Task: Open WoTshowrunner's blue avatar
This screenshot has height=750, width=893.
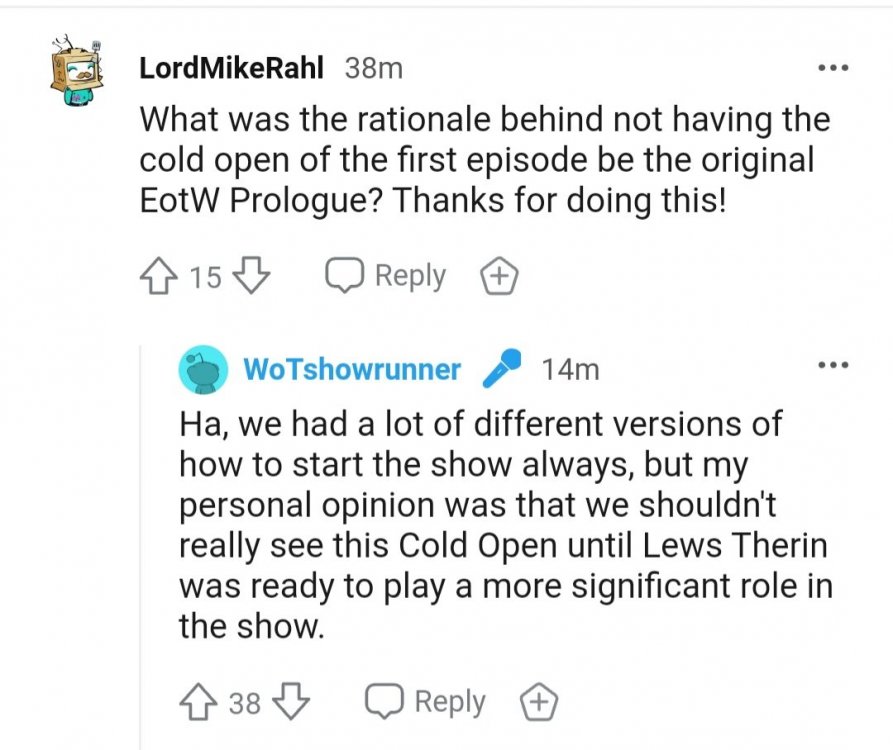Action: (x=203, y=370)
